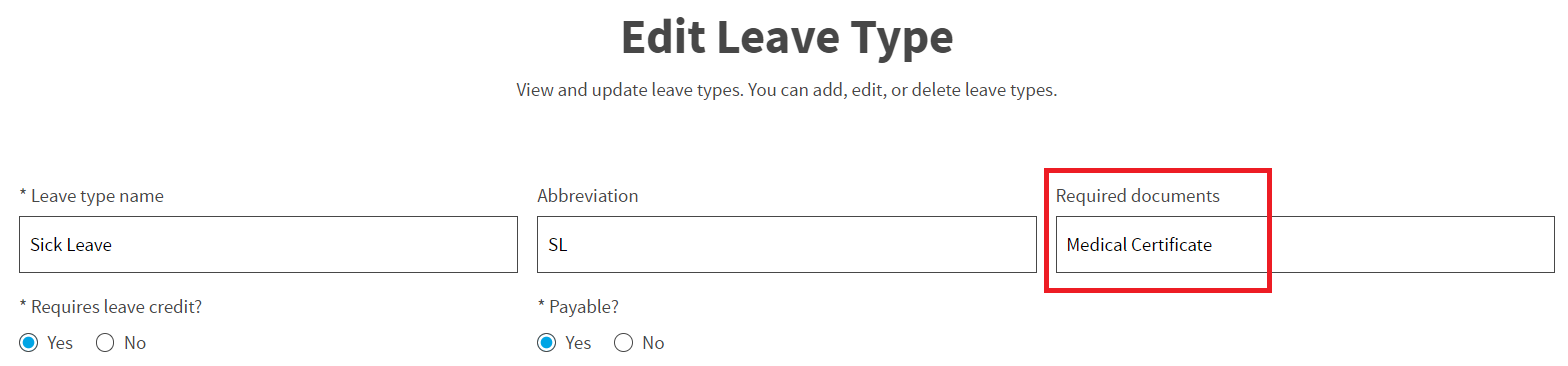Screen dimensions: 1568x366
Task: Set Payable radio button to Yes
Action: [x=547, y=343]
